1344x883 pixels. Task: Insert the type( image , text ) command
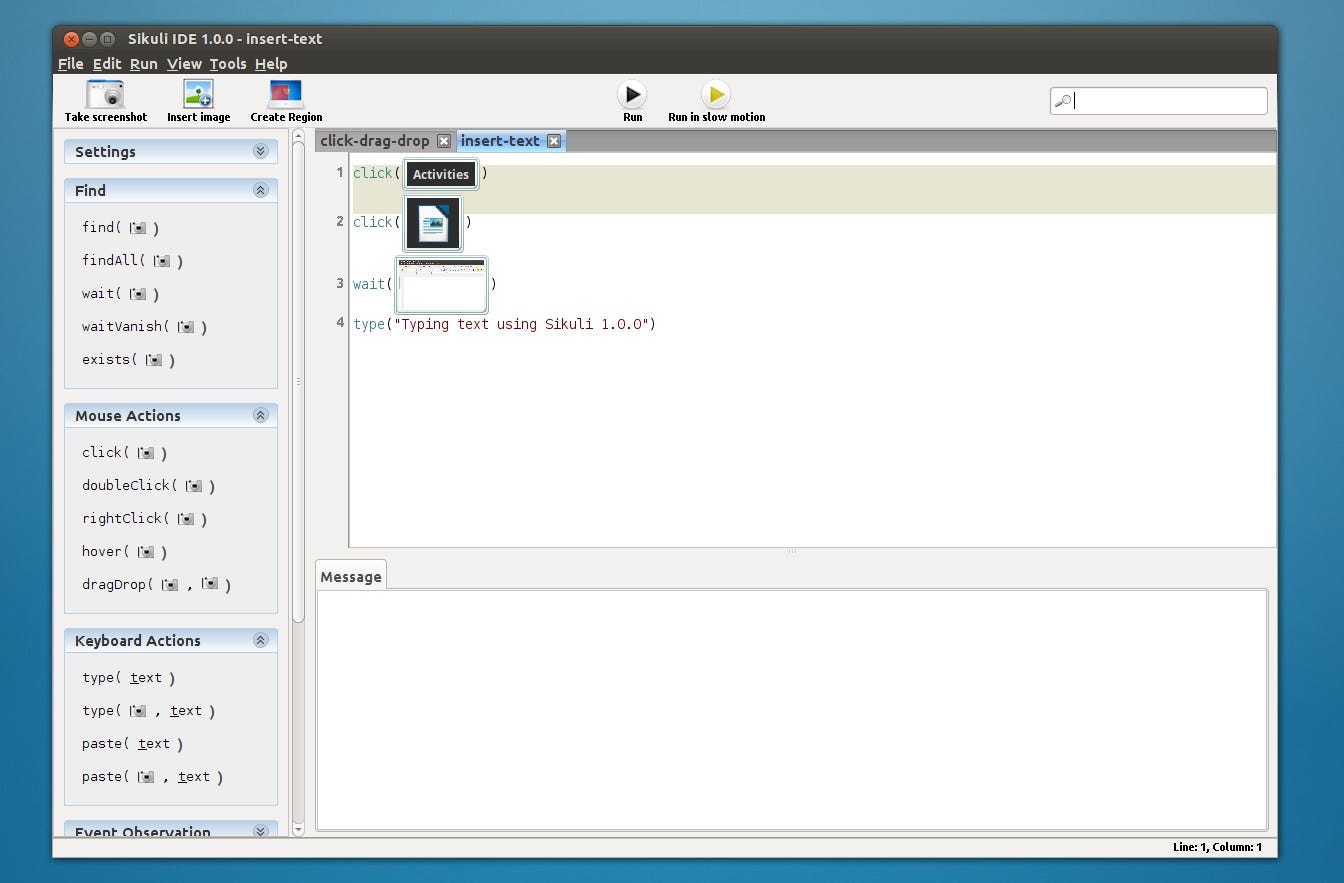click(x=148, y=711)
